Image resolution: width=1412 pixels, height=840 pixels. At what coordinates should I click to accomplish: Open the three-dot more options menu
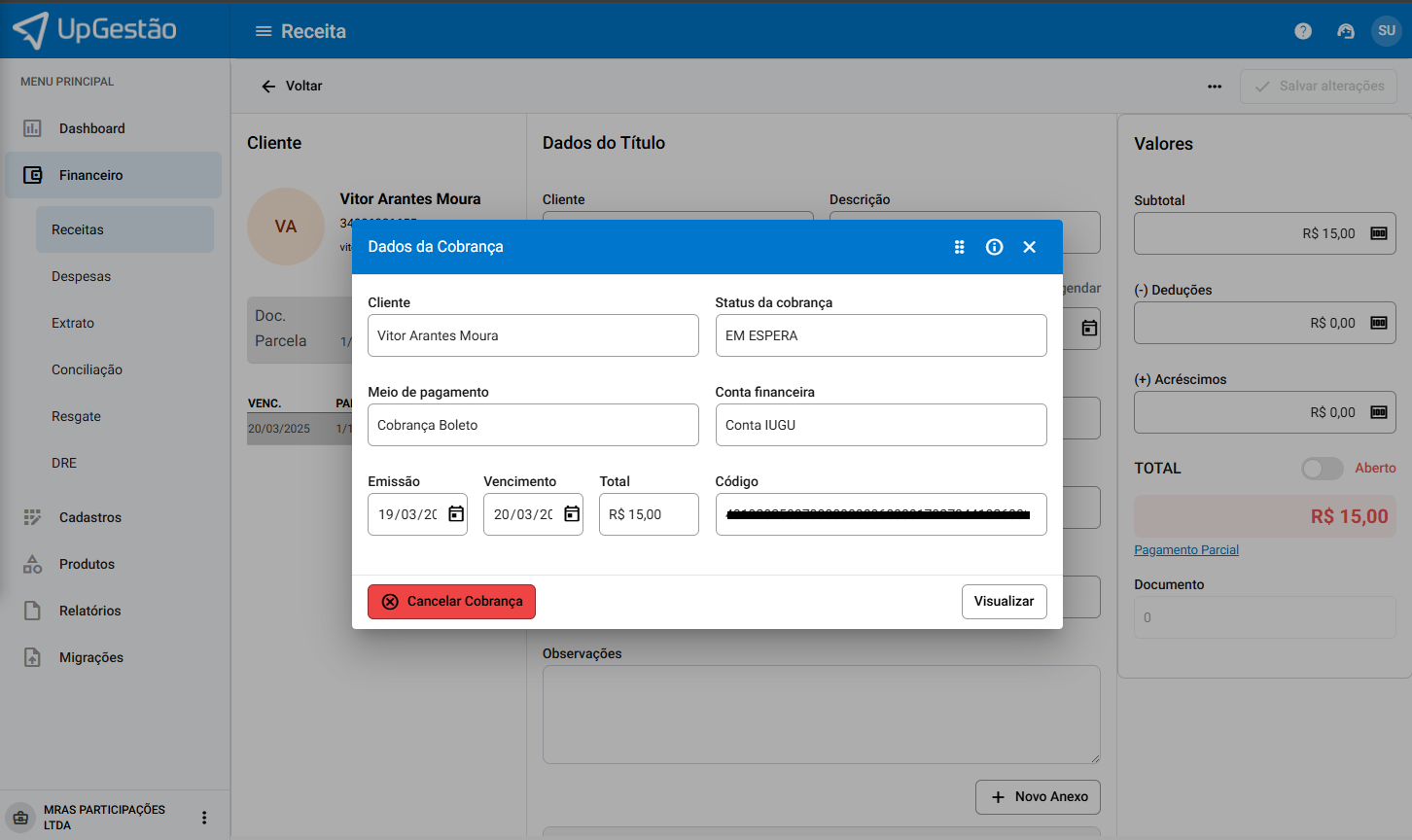1215,87
